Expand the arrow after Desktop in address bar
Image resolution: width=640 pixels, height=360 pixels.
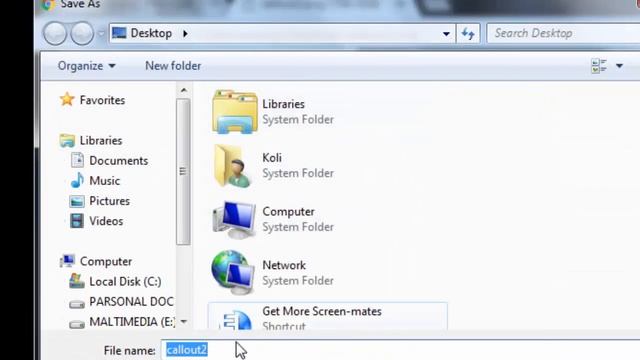(185, 33)
